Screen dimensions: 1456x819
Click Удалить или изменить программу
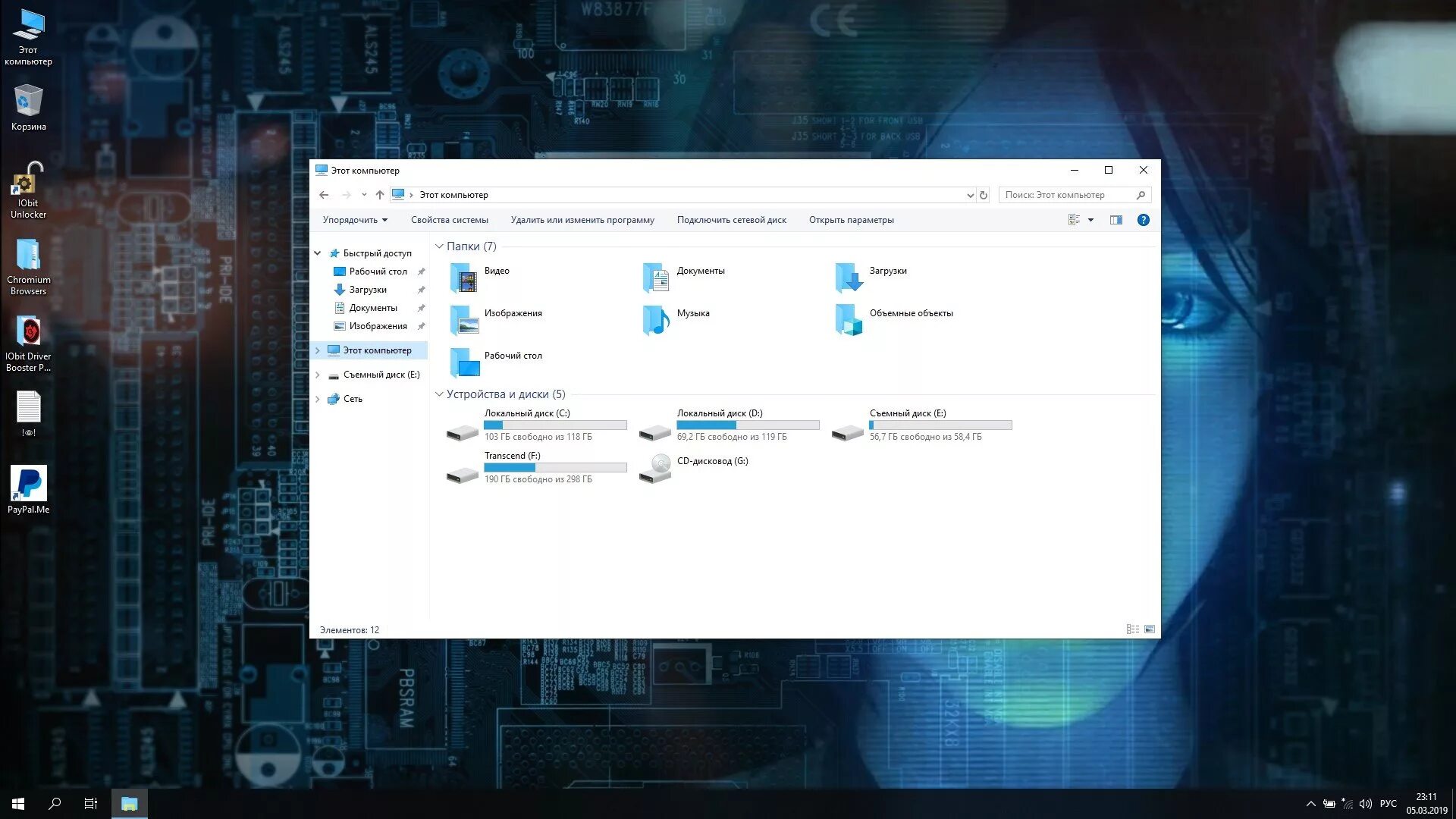(582, 220)
